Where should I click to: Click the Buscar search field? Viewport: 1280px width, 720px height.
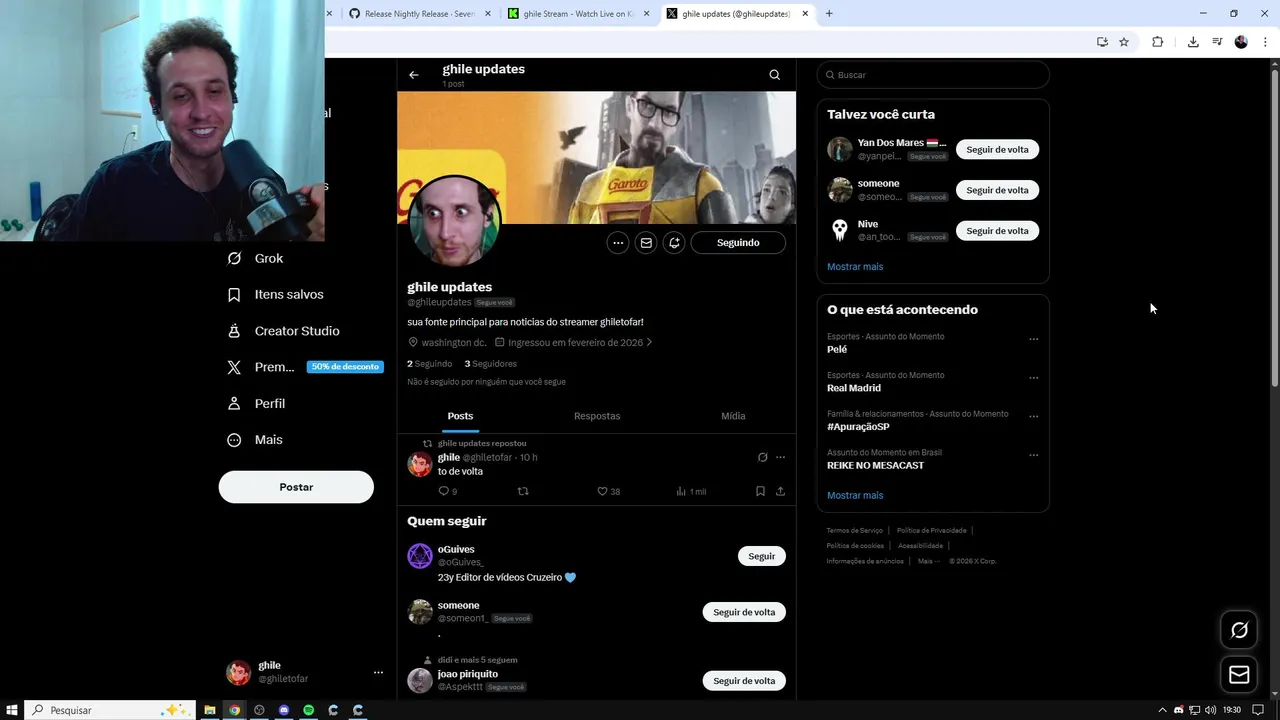933,75
